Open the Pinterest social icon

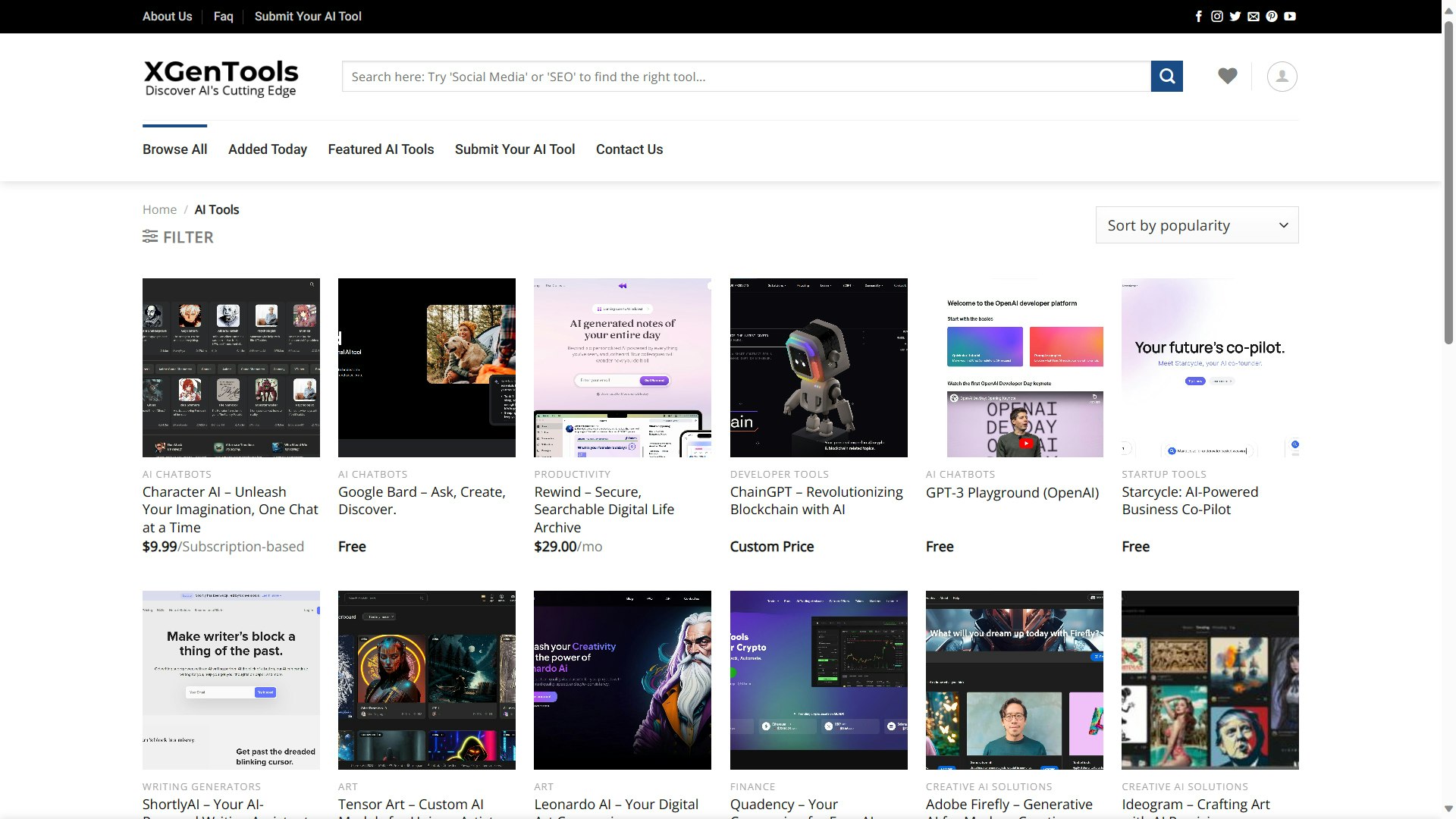pos(1271,16)
